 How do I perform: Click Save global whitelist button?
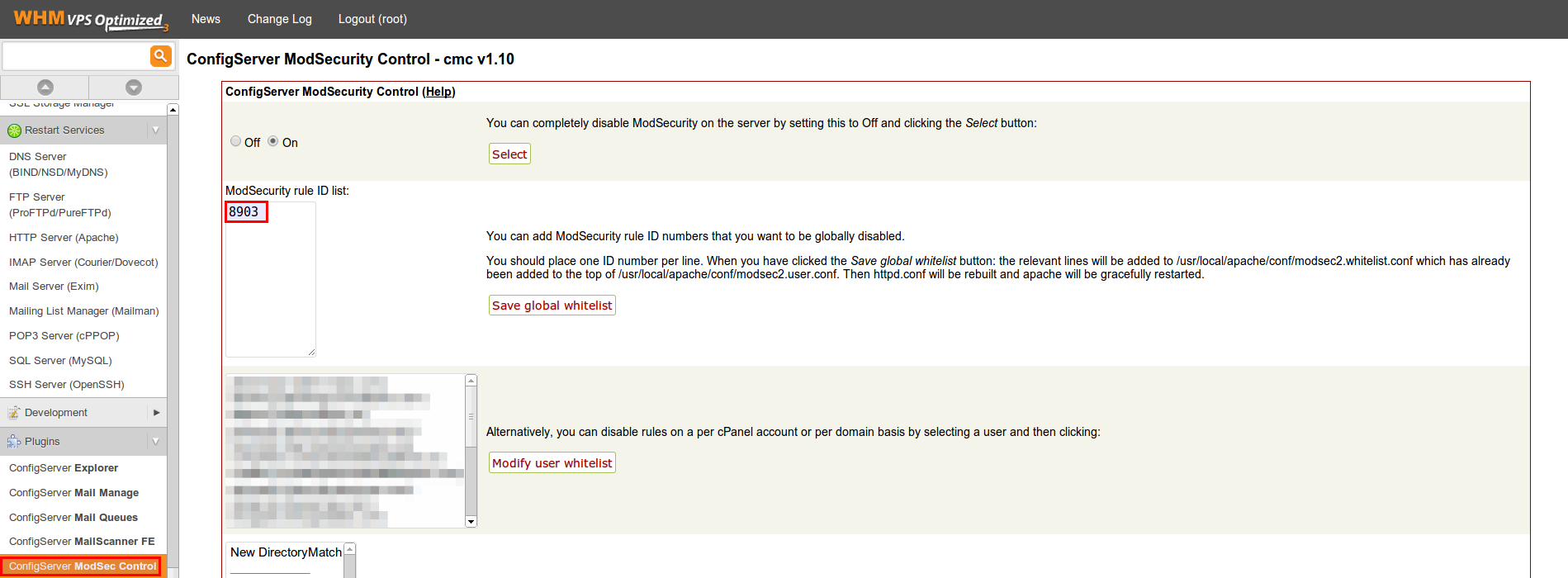[x=552, y=306]
